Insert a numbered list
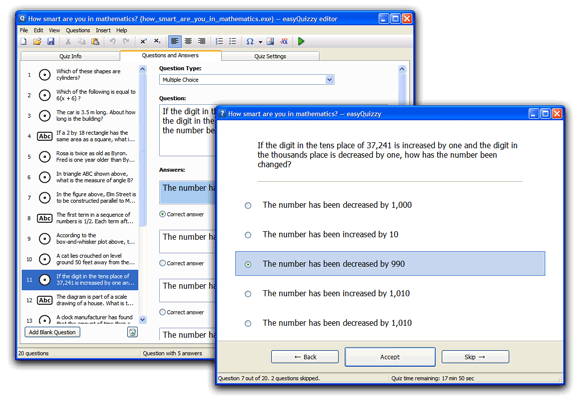Image resolution: width=580 pixels, height=400 pixels. tap(219, 41)
